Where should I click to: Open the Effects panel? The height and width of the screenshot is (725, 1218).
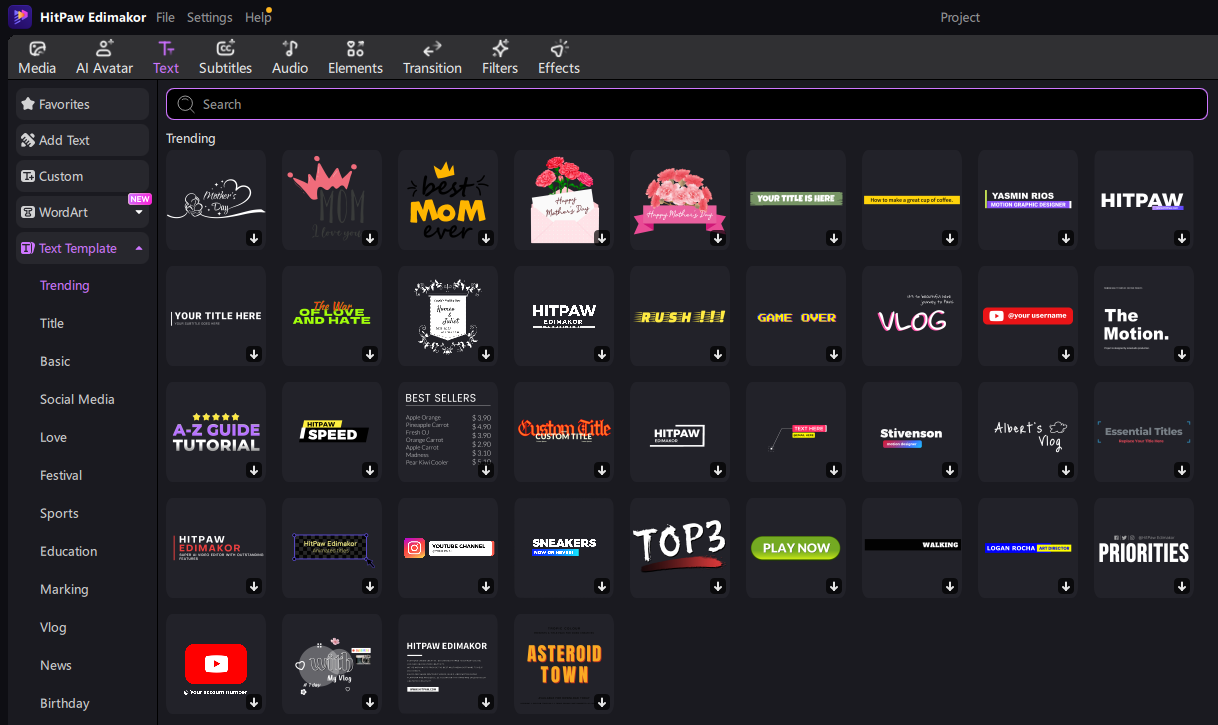pos(559,58)
